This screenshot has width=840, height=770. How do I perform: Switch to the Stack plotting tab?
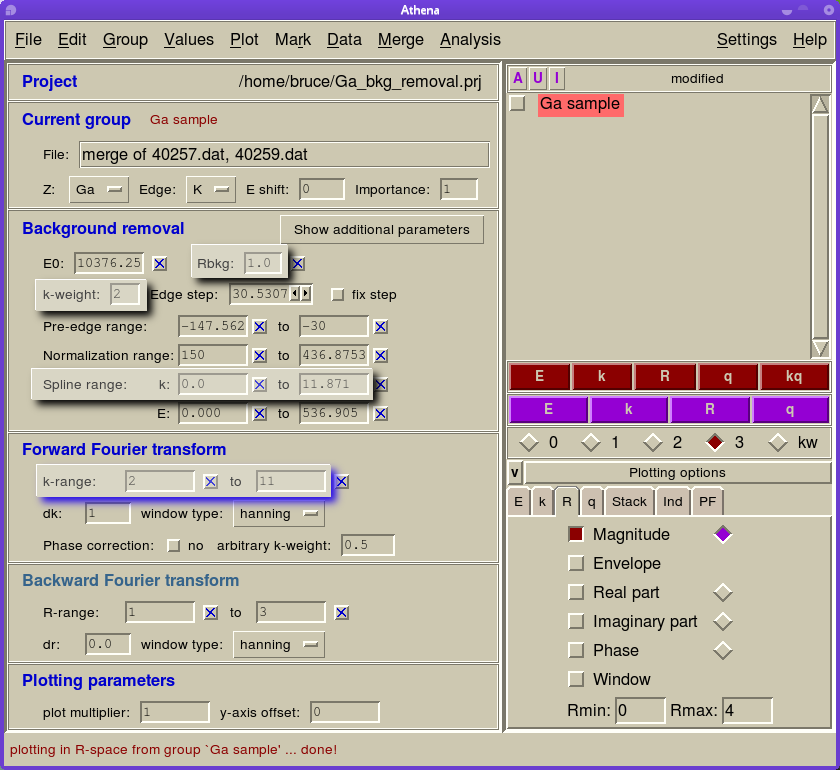[629, 502]
